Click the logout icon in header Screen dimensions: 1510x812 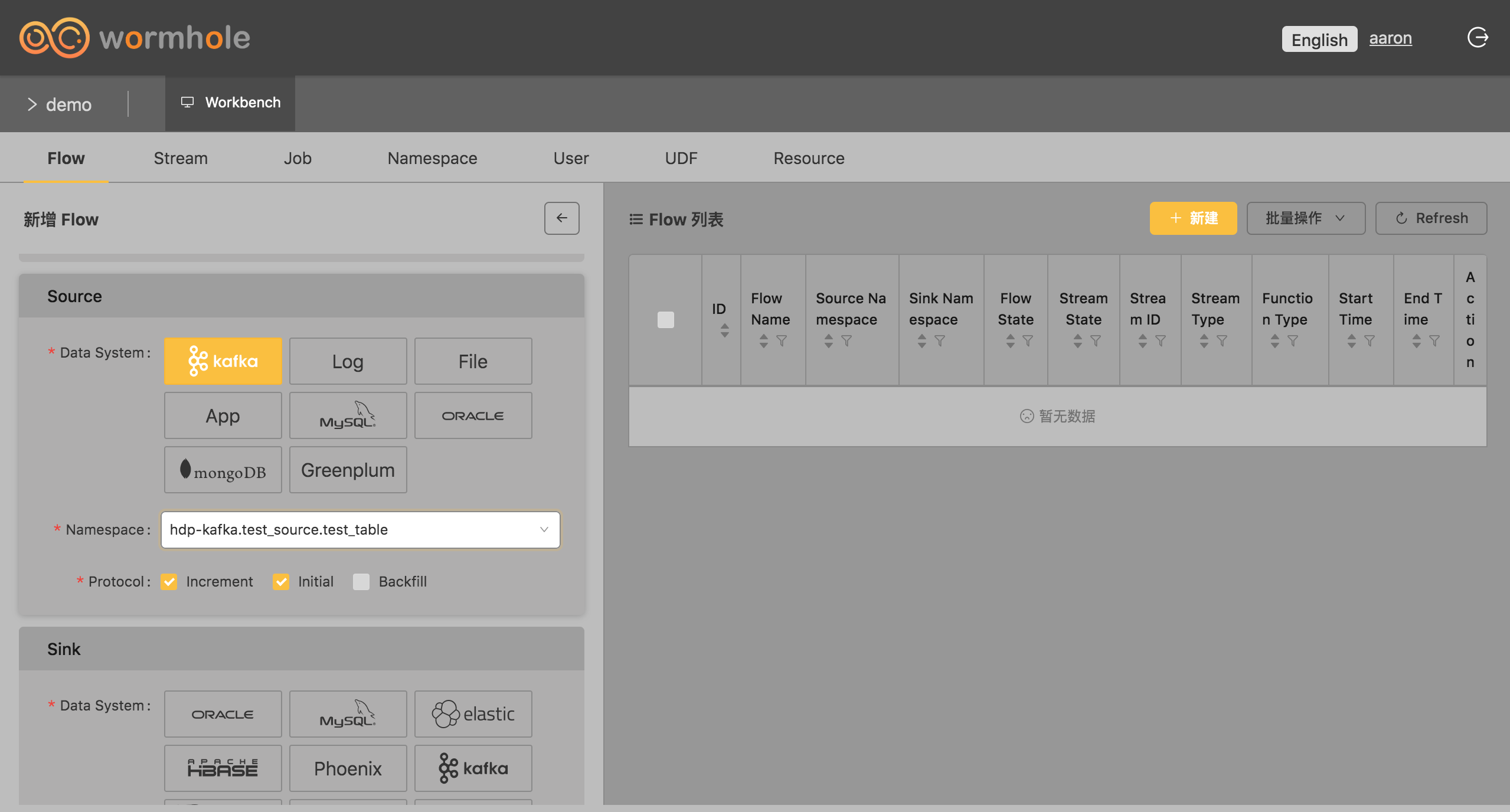click(1478, 38)
